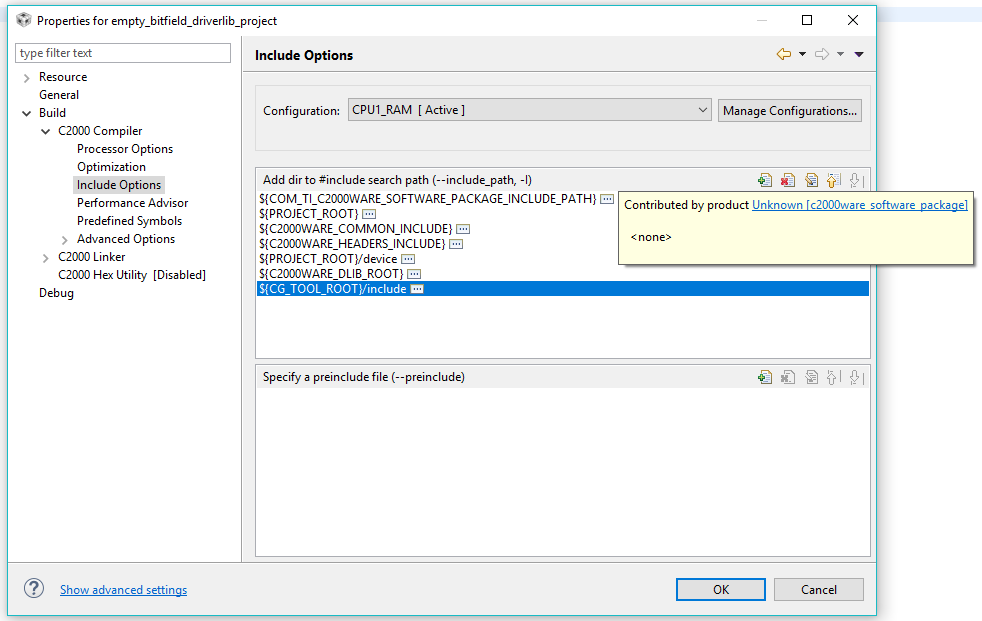Edit the selected include path entry
982x621 pixels.
point(811,180)
